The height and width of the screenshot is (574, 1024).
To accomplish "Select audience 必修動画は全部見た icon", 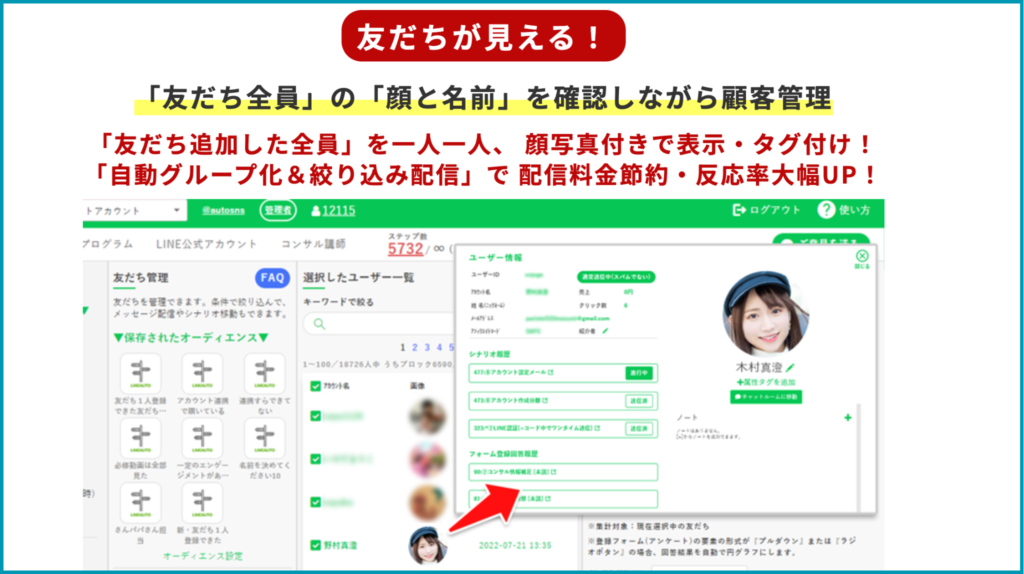I will click(x=140, y=438).
